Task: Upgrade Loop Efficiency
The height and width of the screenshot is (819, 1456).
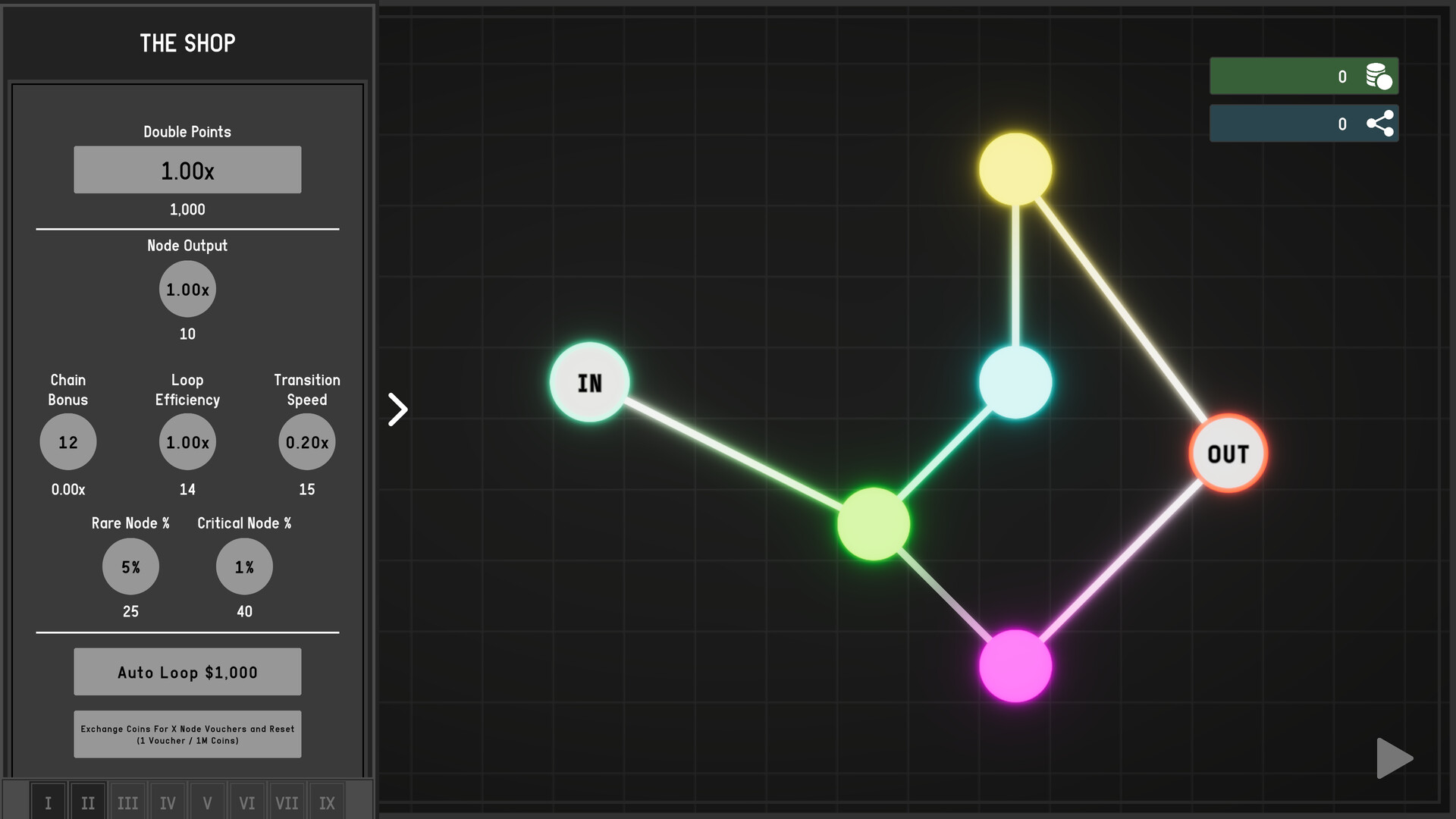Action: click(187, 441)
